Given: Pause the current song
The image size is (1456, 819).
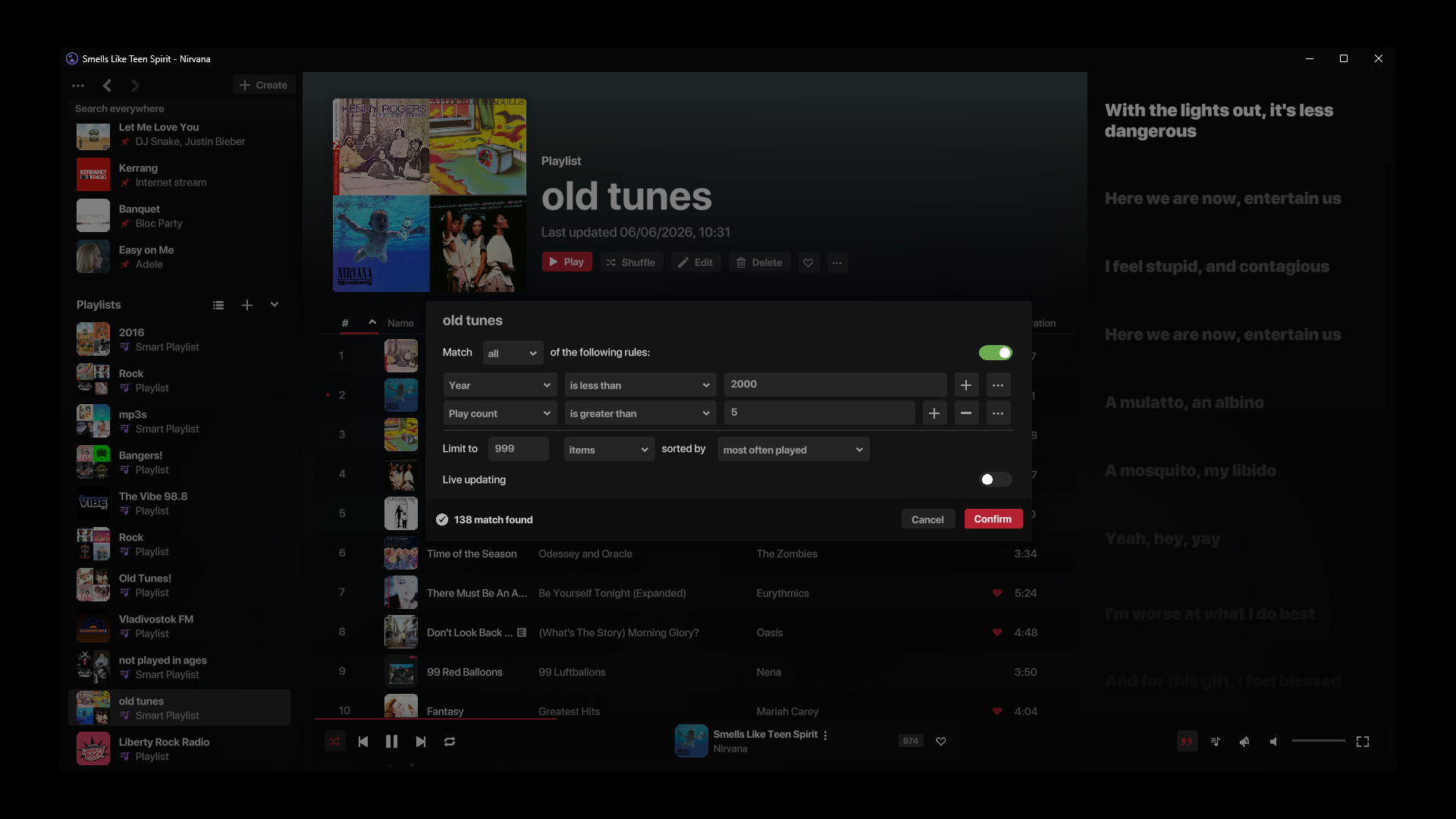Looking at the screenshot, I should click(391, 742).
